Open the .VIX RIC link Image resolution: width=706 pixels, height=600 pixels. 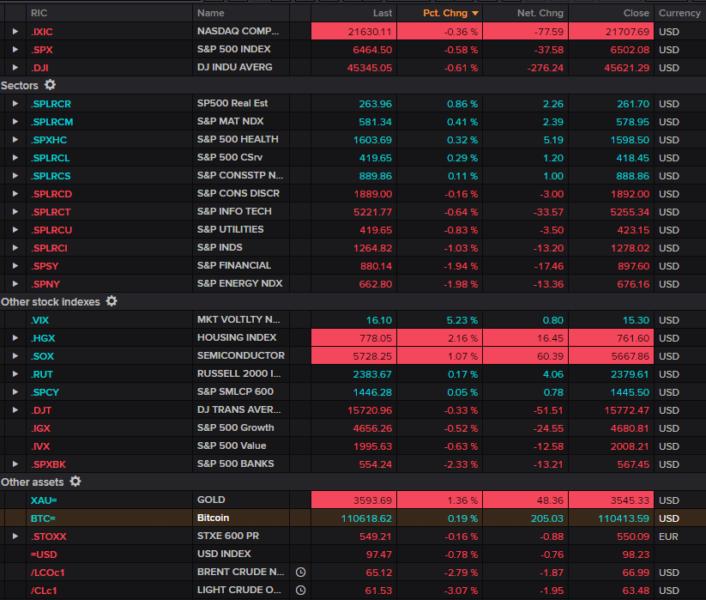40,320
